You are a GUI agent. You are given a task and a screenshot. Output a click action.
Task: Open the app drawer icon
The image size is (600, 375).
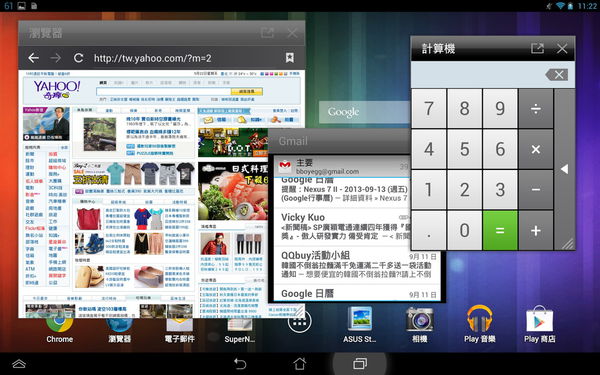(300, 321)
